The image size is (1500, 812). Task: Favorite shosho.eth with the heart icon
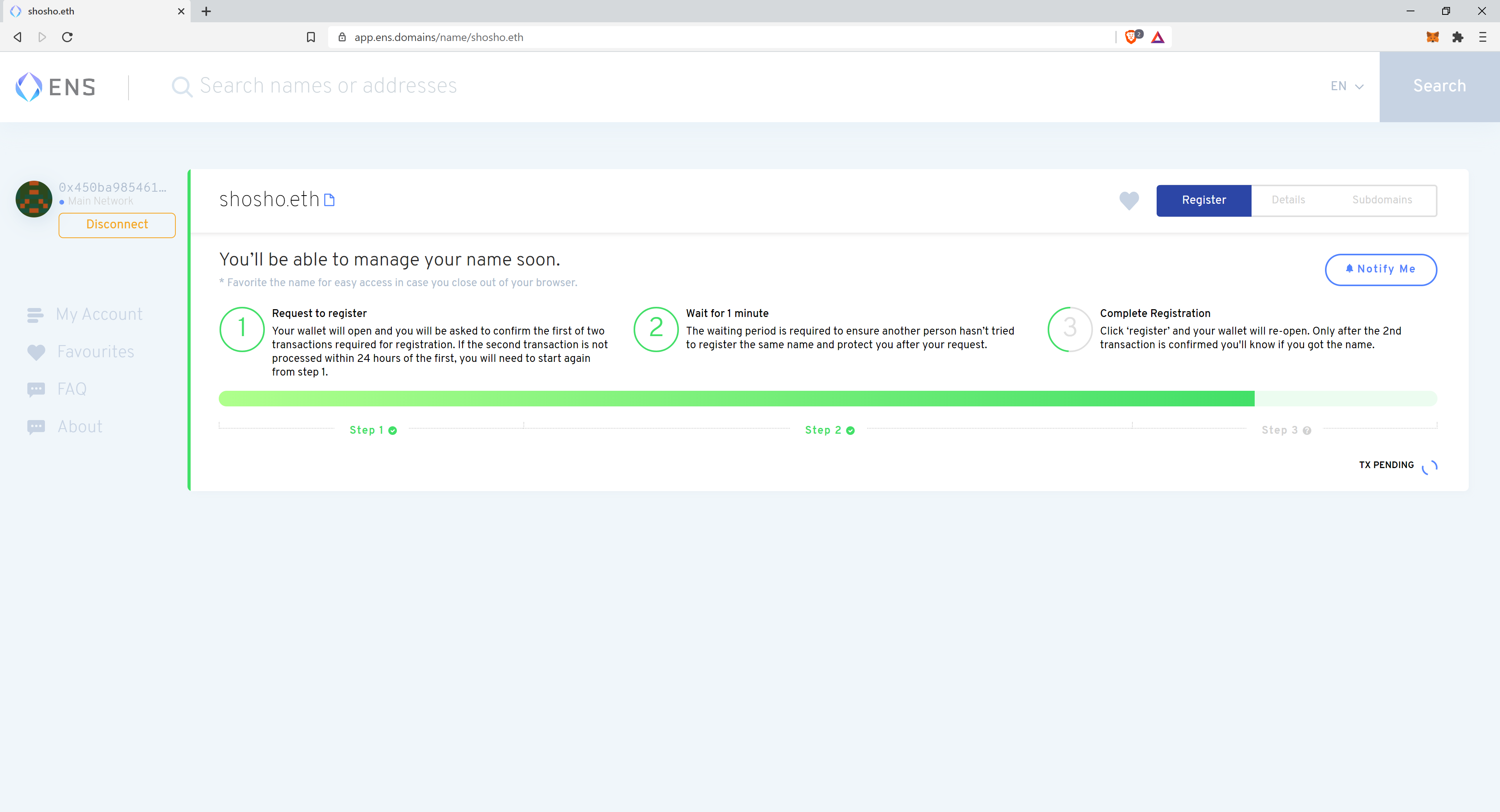point(1129,200)
